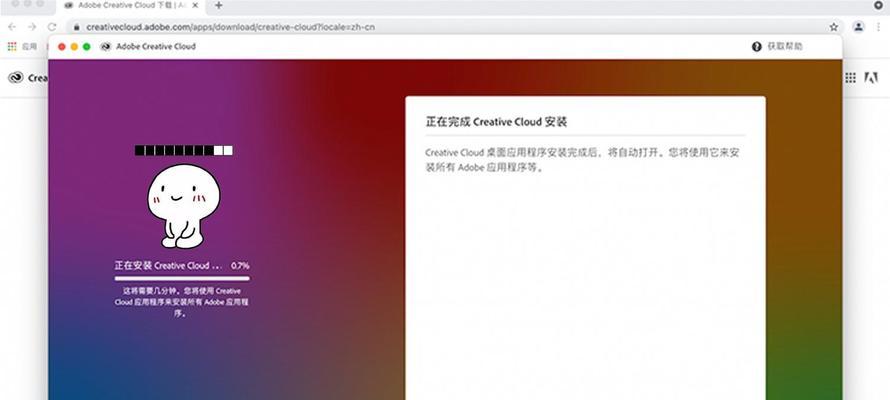The image size is (890, 400).
Task: Click the 正在安装 Creative Cloud status label
Action: pyautogui.click(x=169, y=266)
